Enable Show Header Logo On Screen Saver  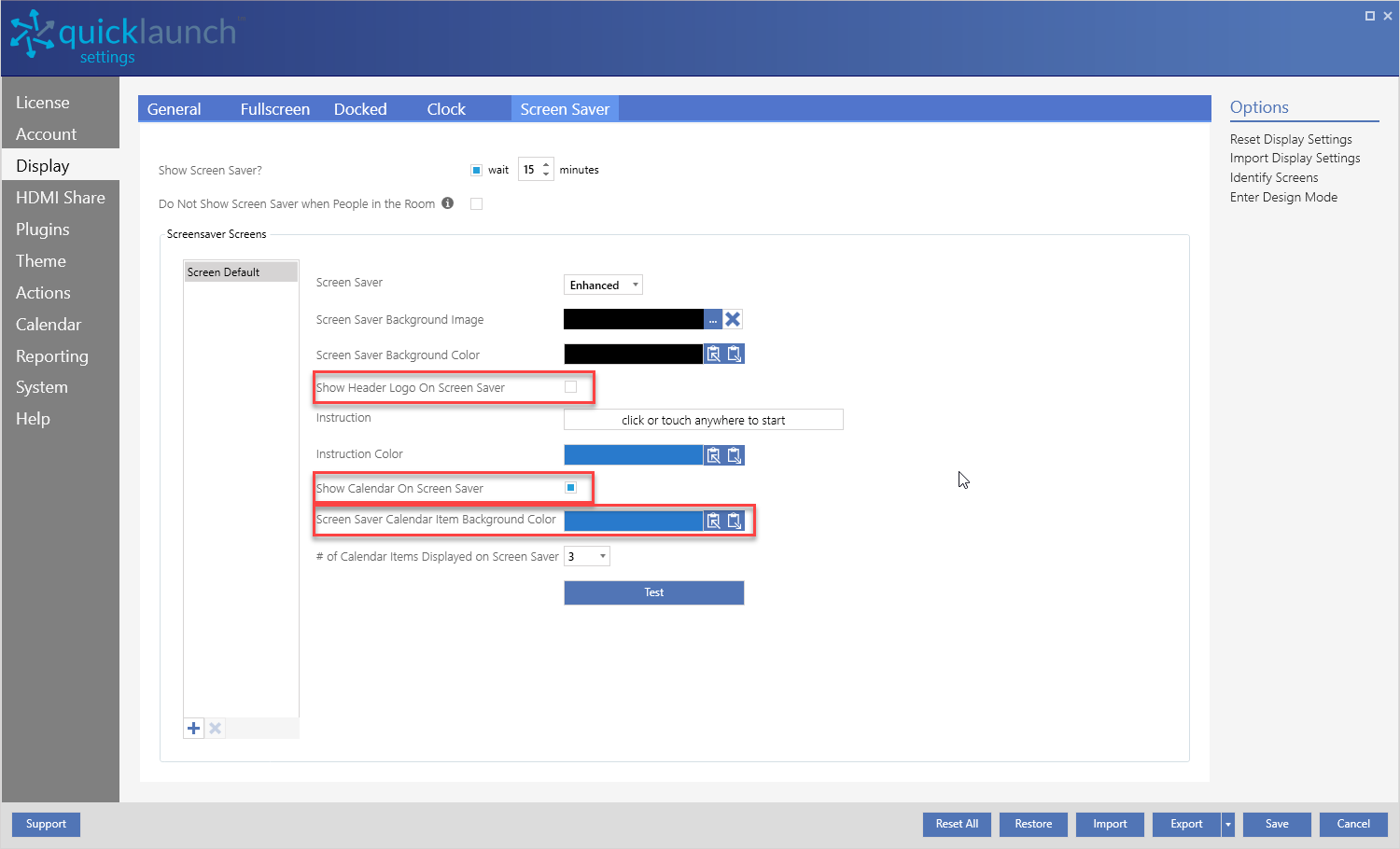tap(570, 386)
